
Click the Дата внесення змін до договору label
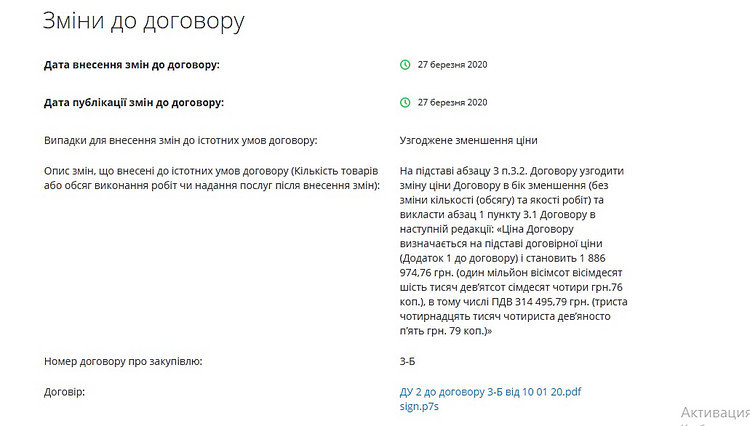click(x=132, y=65)
